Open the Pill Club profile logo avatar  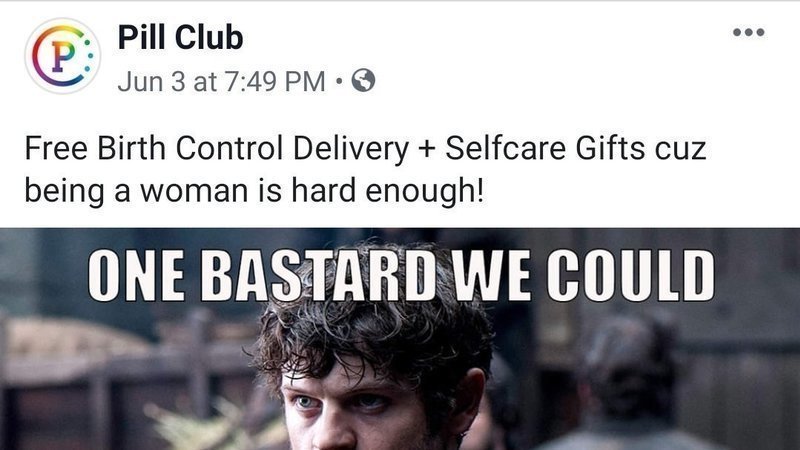coord(63,56)
